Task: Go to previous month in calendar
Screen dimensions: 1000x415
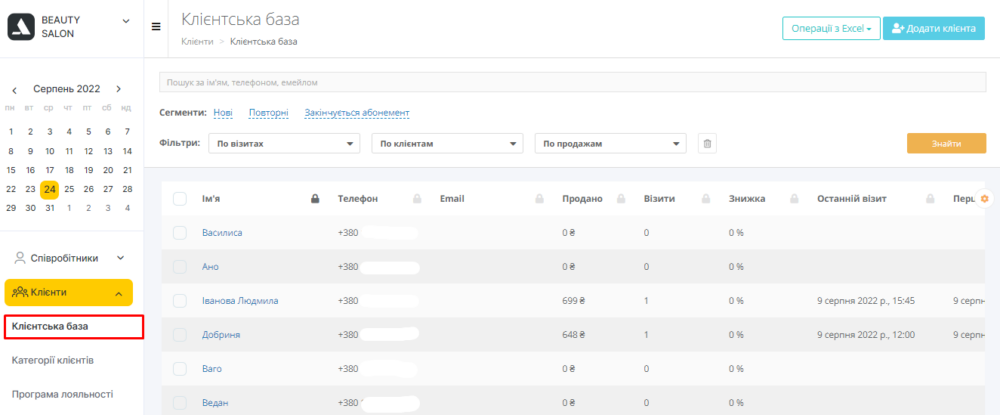Action: pyautogui.click(x=14, y=89)
